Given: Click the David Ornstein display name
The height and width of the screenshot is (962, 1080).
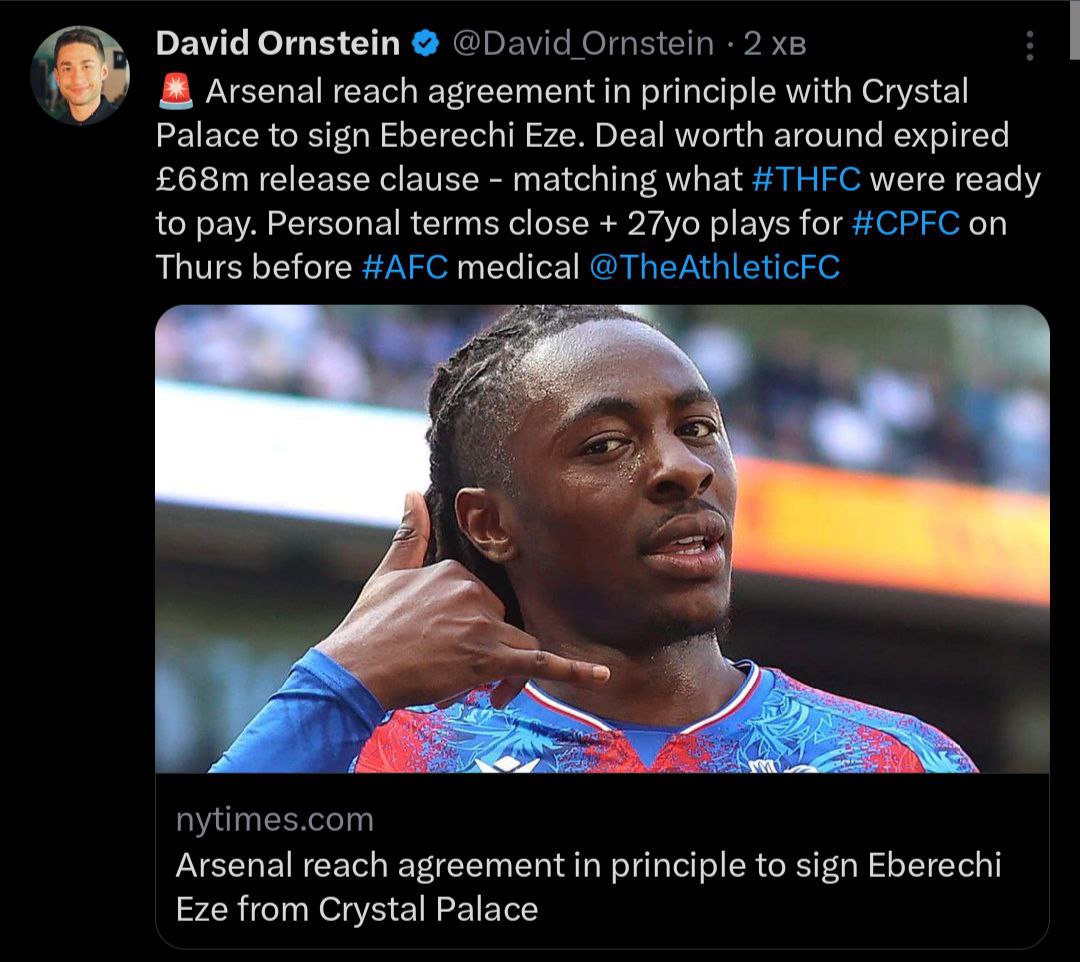Looking at the screenshot, I should pos(279,44).
